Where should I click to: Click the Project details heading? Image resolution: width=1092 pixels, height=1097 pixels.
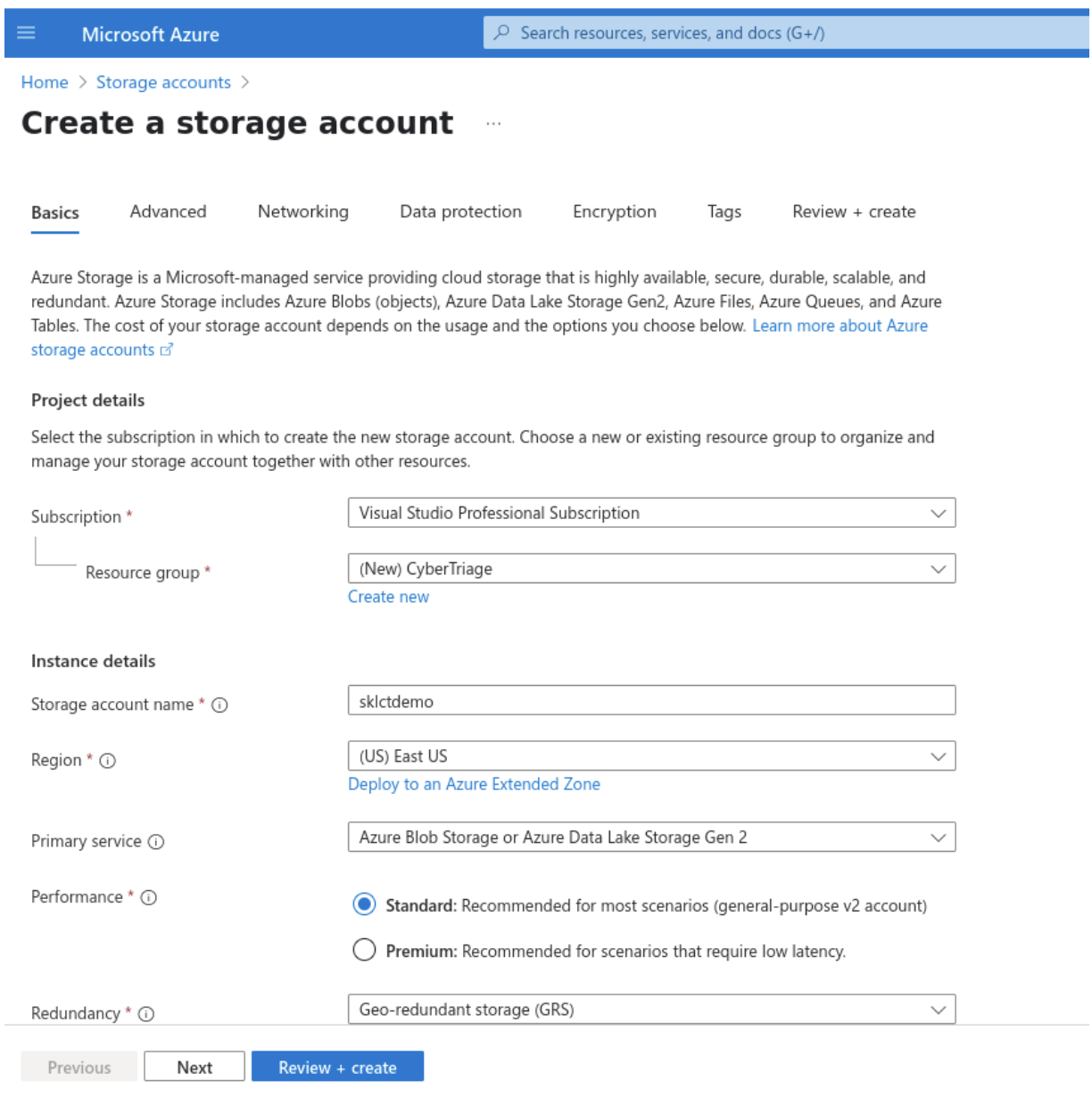point(87,400)
